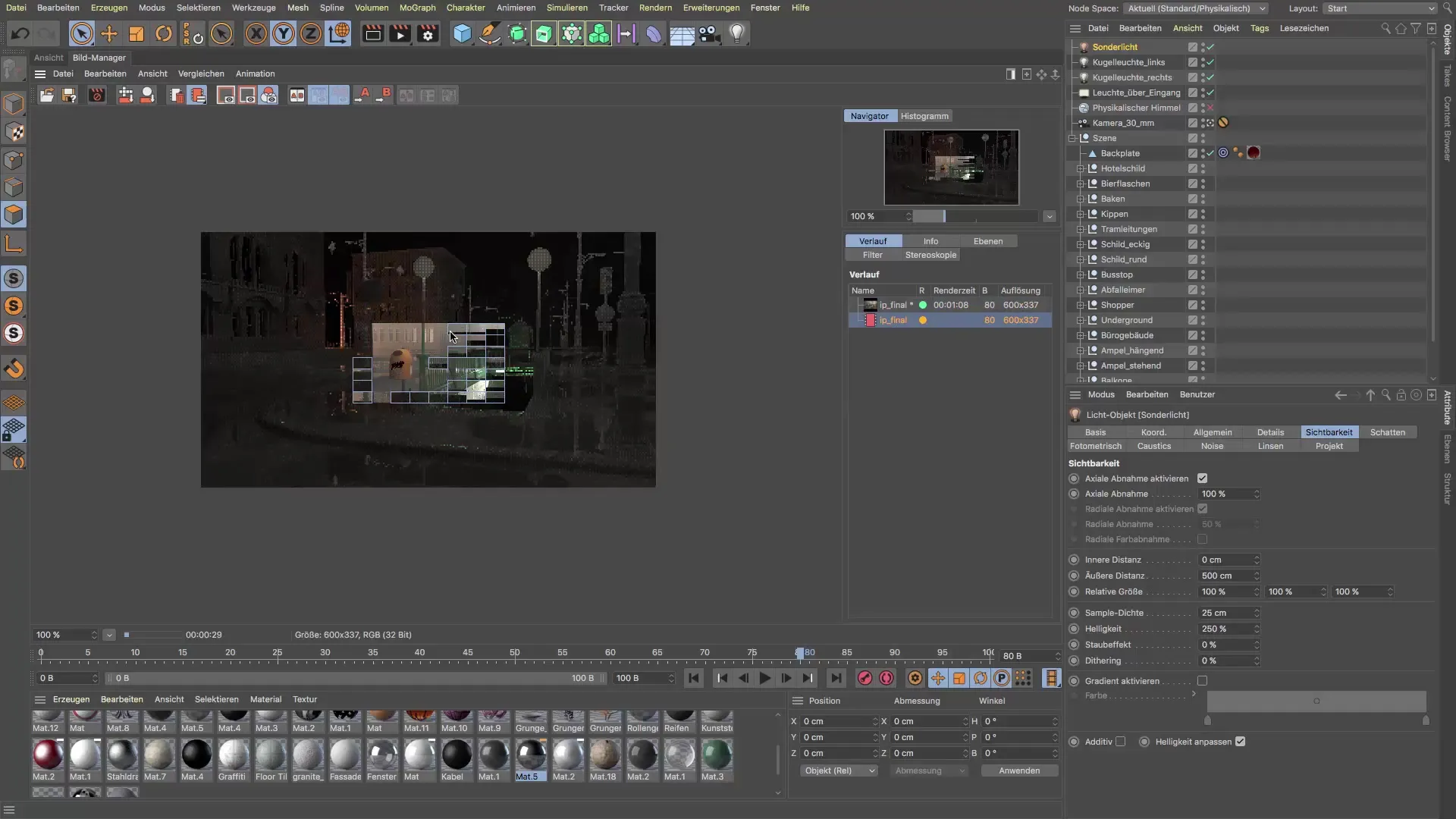Screen dimensions: 1456x819
Task: Switch to the Schatten tab
Action: click(1387, 432)
